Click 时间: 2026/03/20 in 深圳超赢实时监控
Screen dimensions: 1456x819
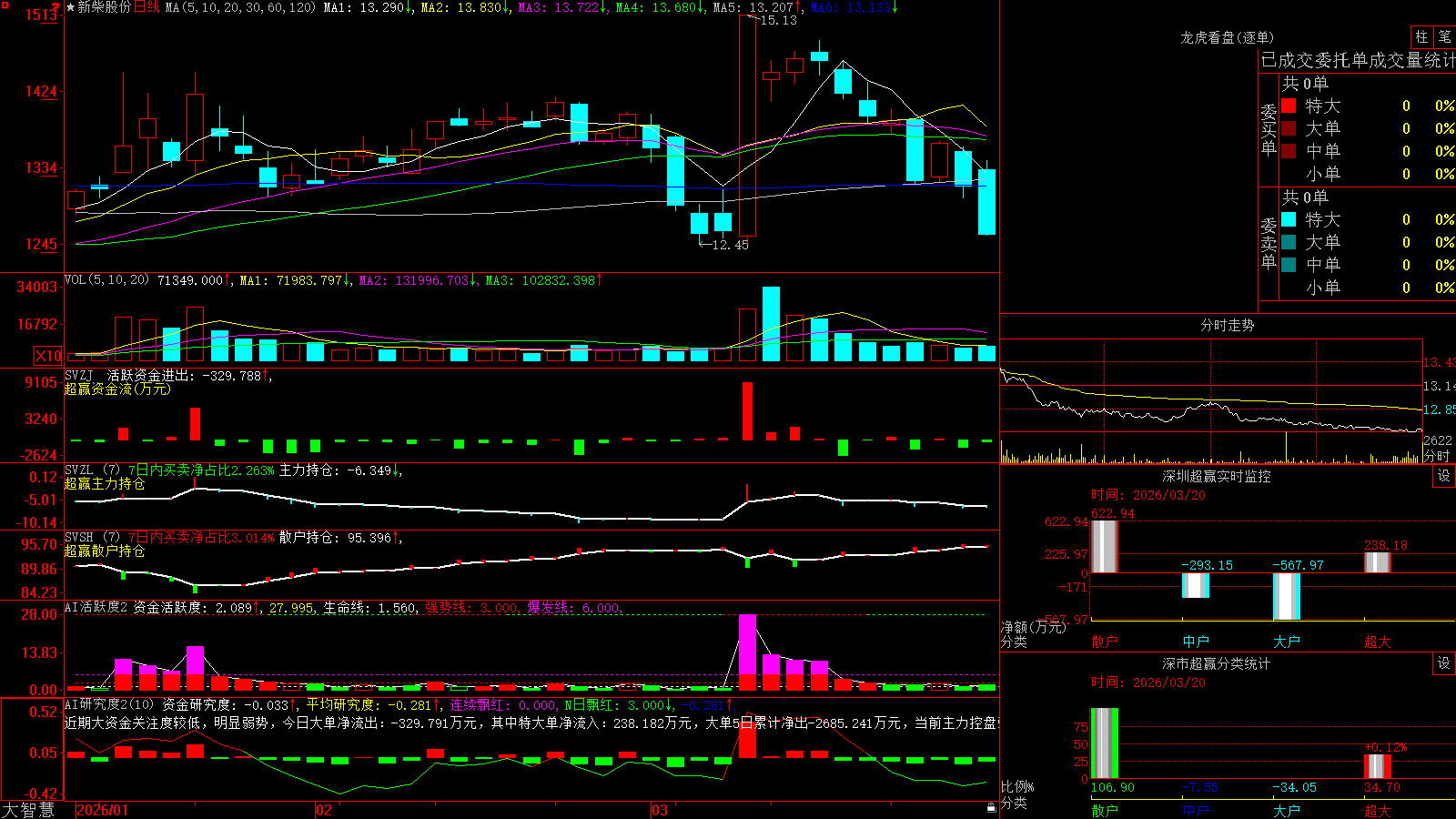point(1148,495)
